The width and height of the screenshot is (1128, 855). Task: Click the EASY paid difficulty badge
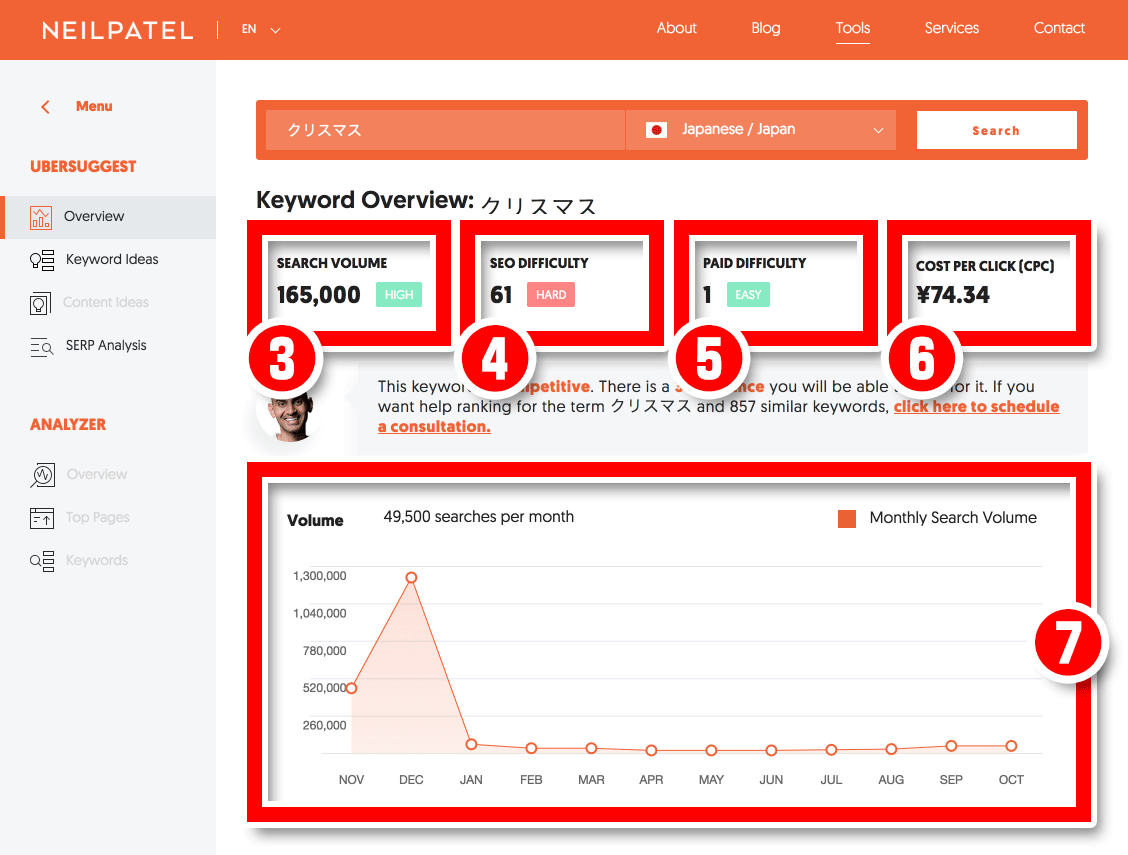click(748, 295)
